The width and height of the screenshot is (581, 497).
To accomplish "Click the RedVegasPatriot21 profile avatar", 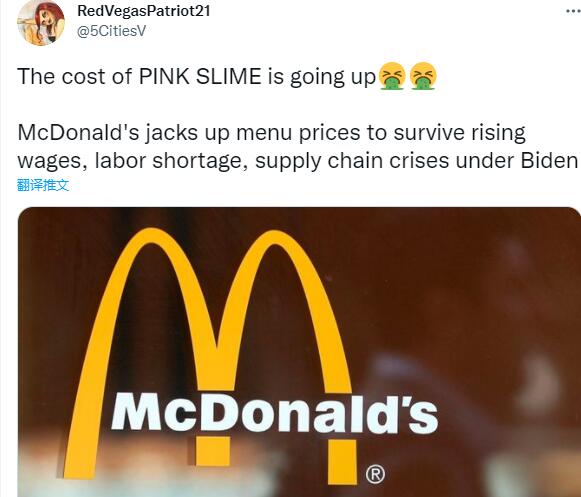I will (x=41, y=22).
